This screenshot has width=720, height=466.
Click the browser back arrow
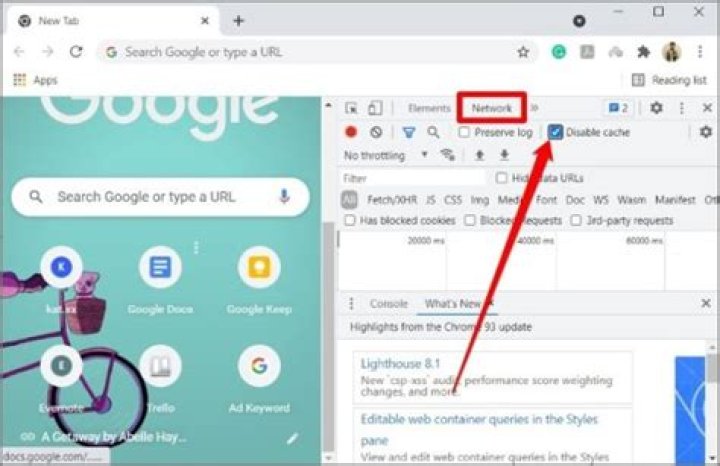19,52
